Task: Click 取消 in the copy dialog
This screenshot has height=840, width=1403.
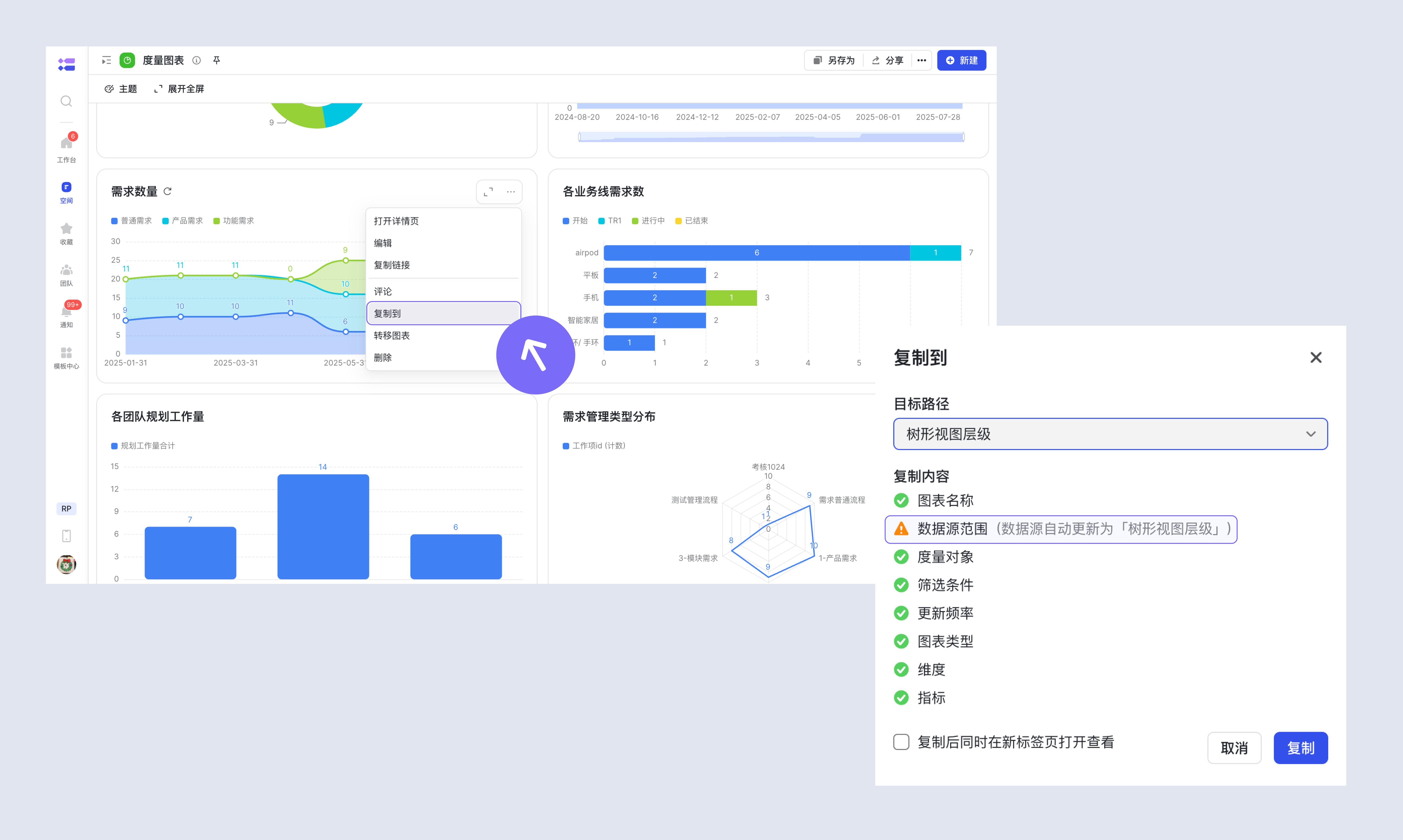Action: pyautogui.click(x=1234, y=748)
